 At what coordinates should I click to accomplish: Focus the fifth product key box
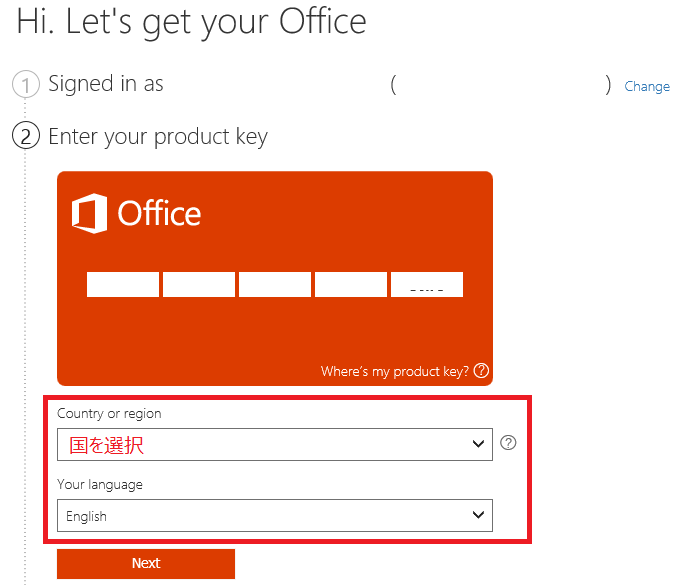pos(427,284)
